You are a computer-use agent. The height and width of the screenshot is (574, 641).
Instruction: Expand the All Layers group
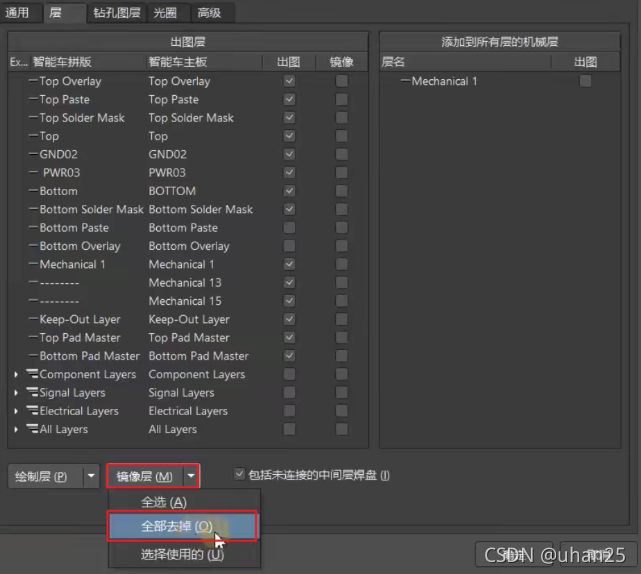pos(16,429)
